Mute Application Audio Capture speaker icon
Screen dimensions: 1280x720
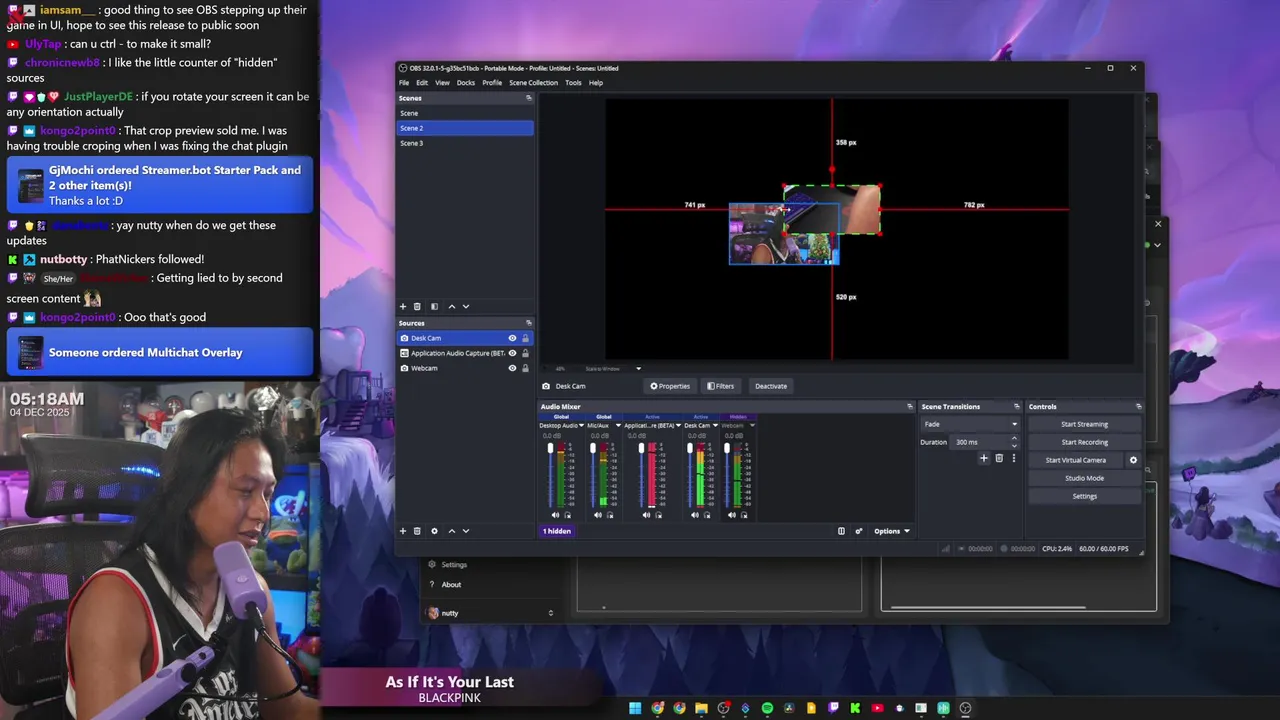(x=647, y=515)
